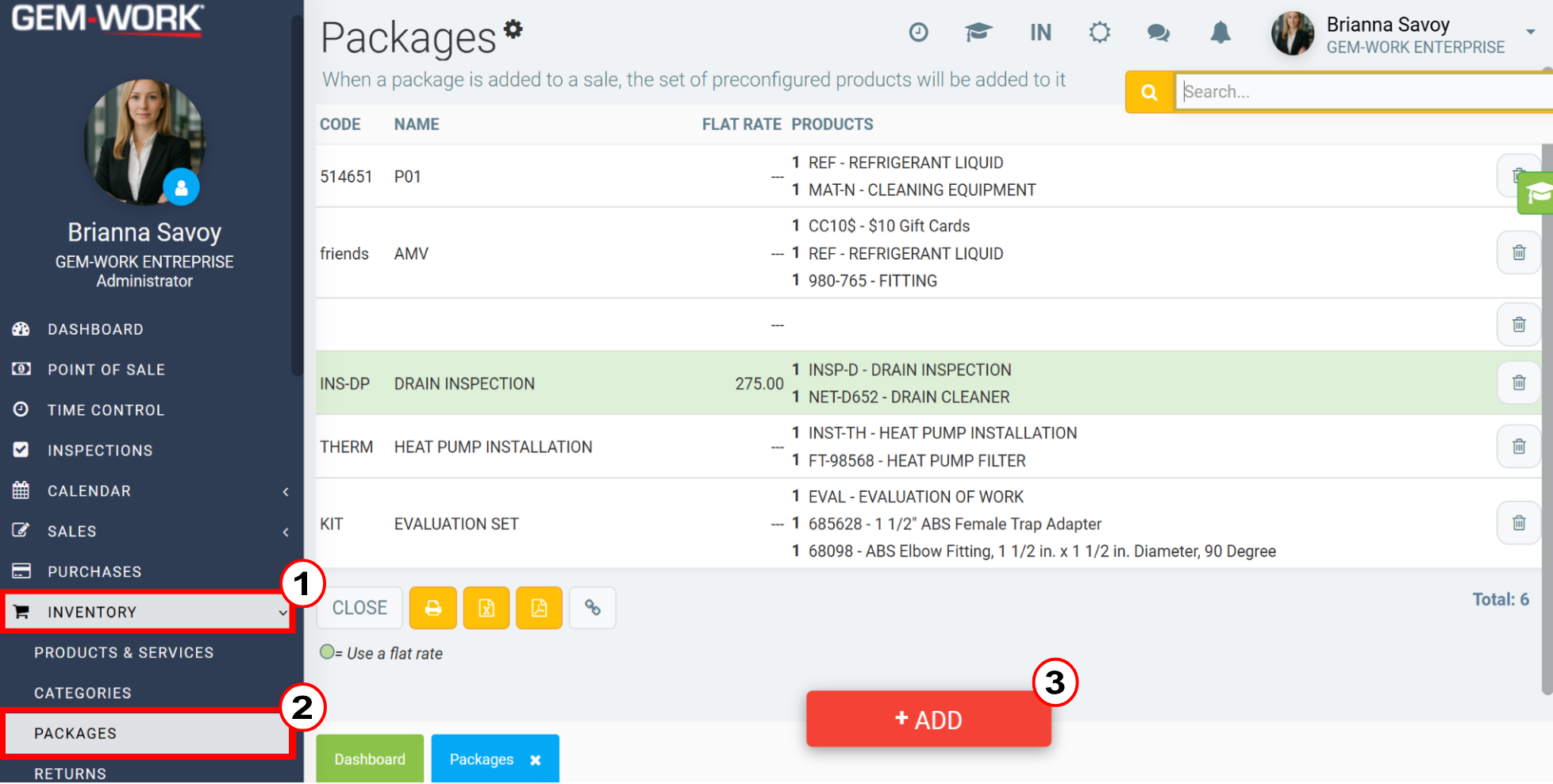Delete the HEAT PUMP INSTALLATION package
The image size is (1553, 784).
(1519, 446)
